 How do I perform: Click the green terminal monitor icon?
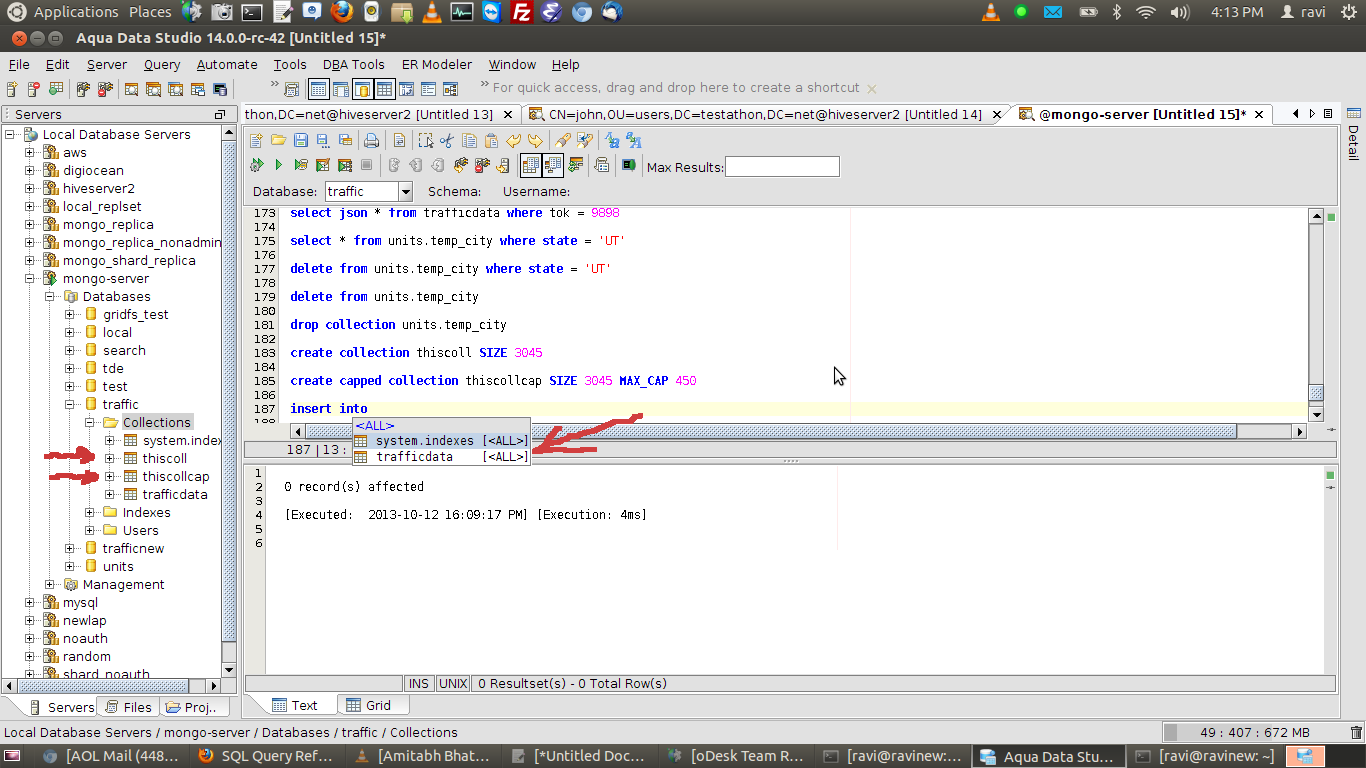pyautogui.click(x=628, y=165)
